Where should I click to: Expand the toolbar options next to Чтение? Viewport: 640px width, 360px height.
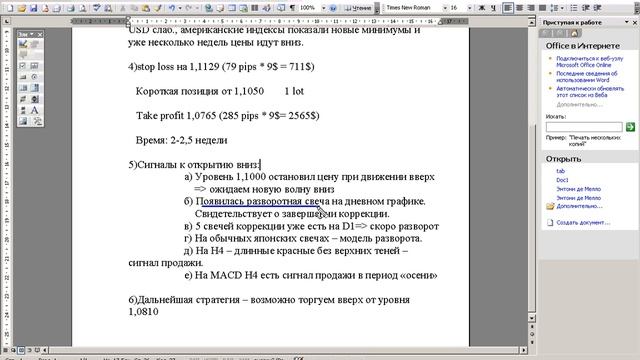(x=377, y=8)
